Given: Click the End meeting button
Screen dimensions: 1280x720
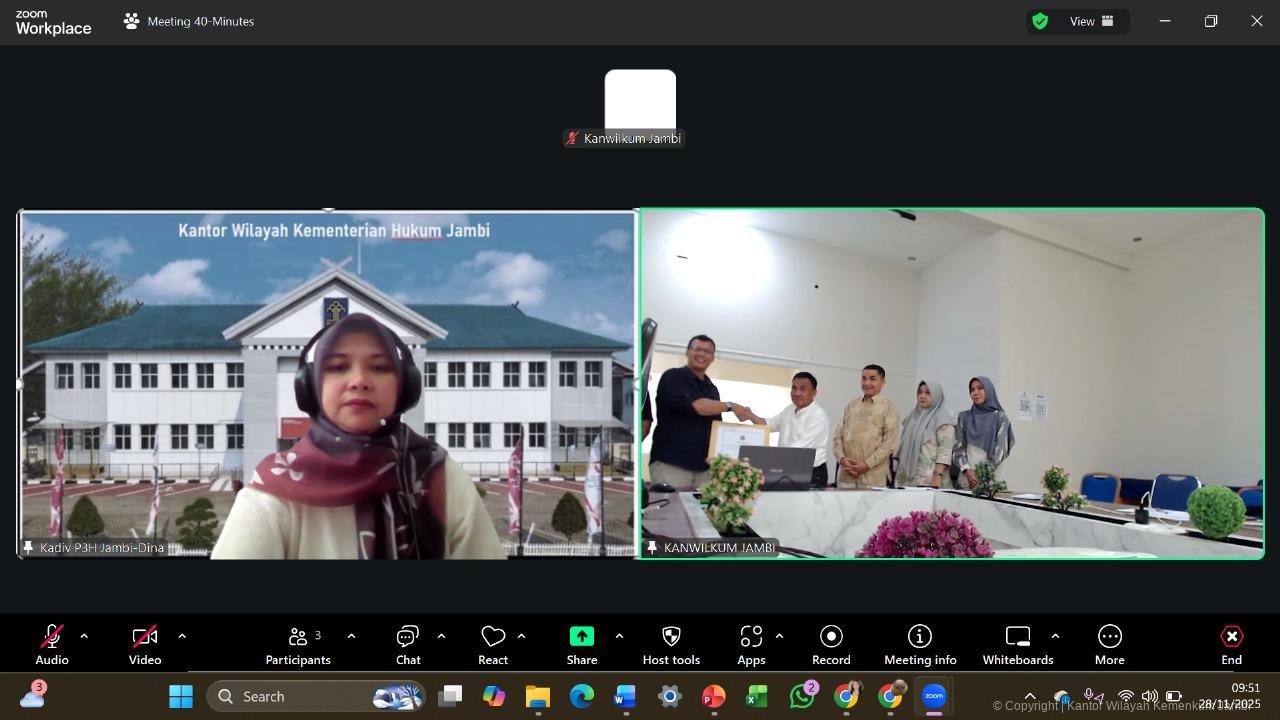Looking at the screenshot, I should click(1231, 645).
